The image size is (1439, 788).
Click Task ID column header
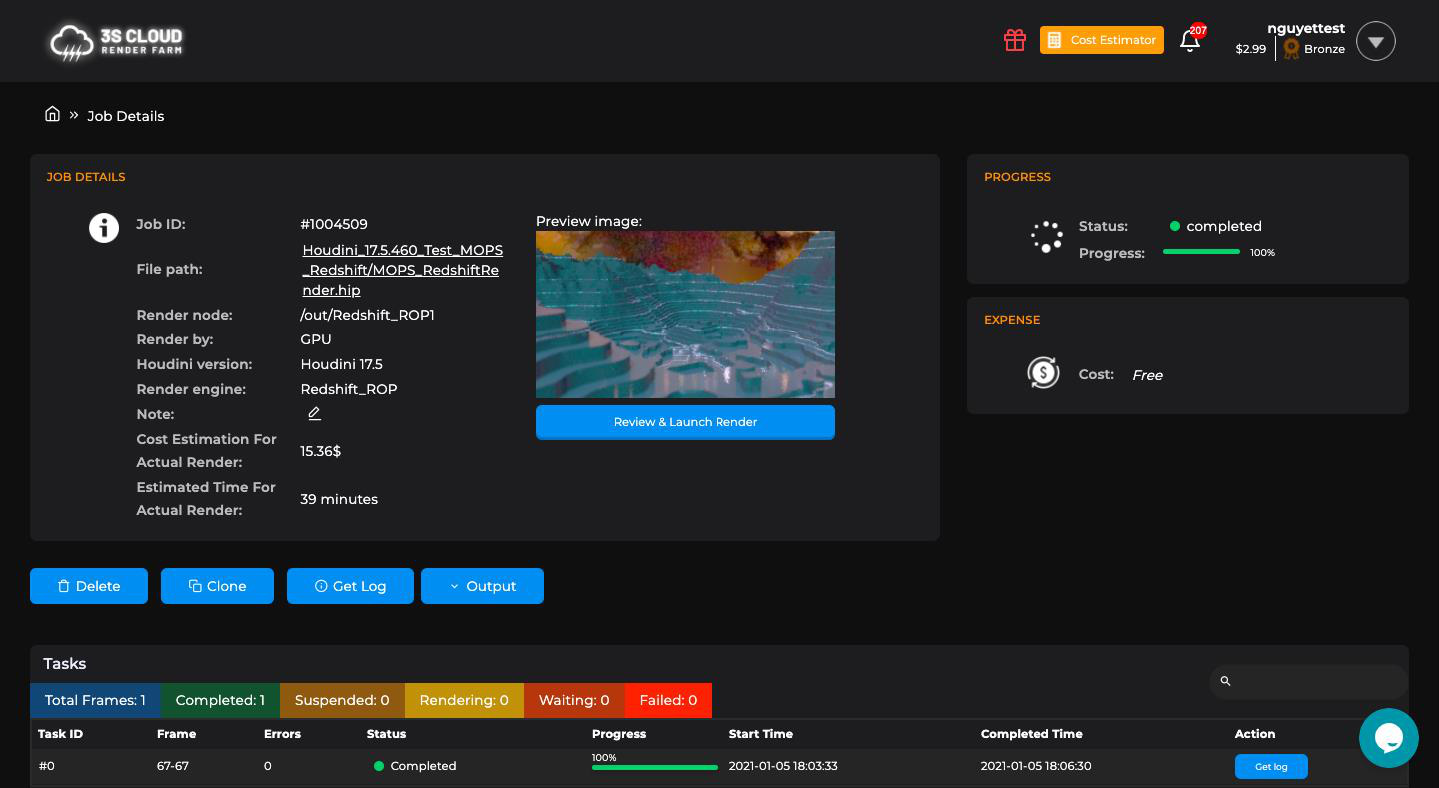(60, 734)
